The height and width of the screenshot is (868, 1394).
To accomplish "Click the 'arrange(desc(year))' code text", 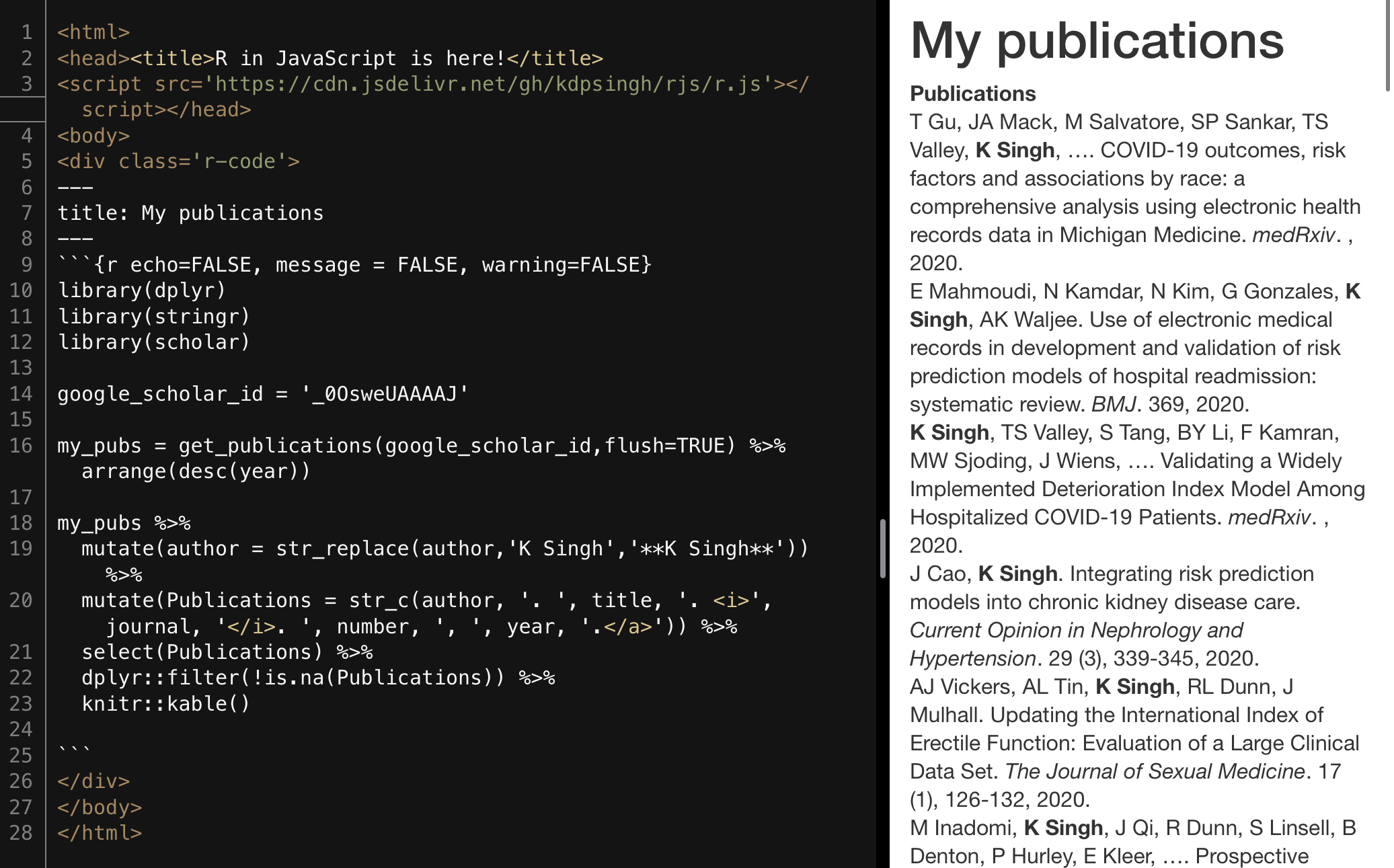I will [195, 471].
